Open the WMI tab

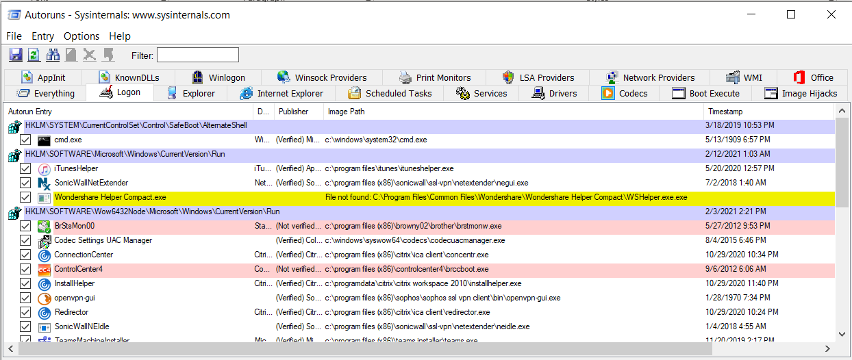click(x=743, y=78)
